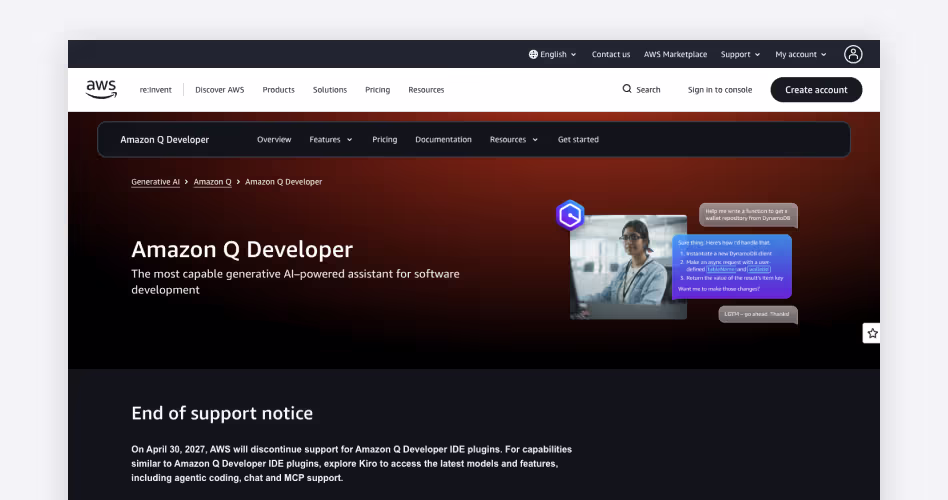
Task: Open AWS Marketplace link
Action: pyautogui.click(x=675, y=54)
